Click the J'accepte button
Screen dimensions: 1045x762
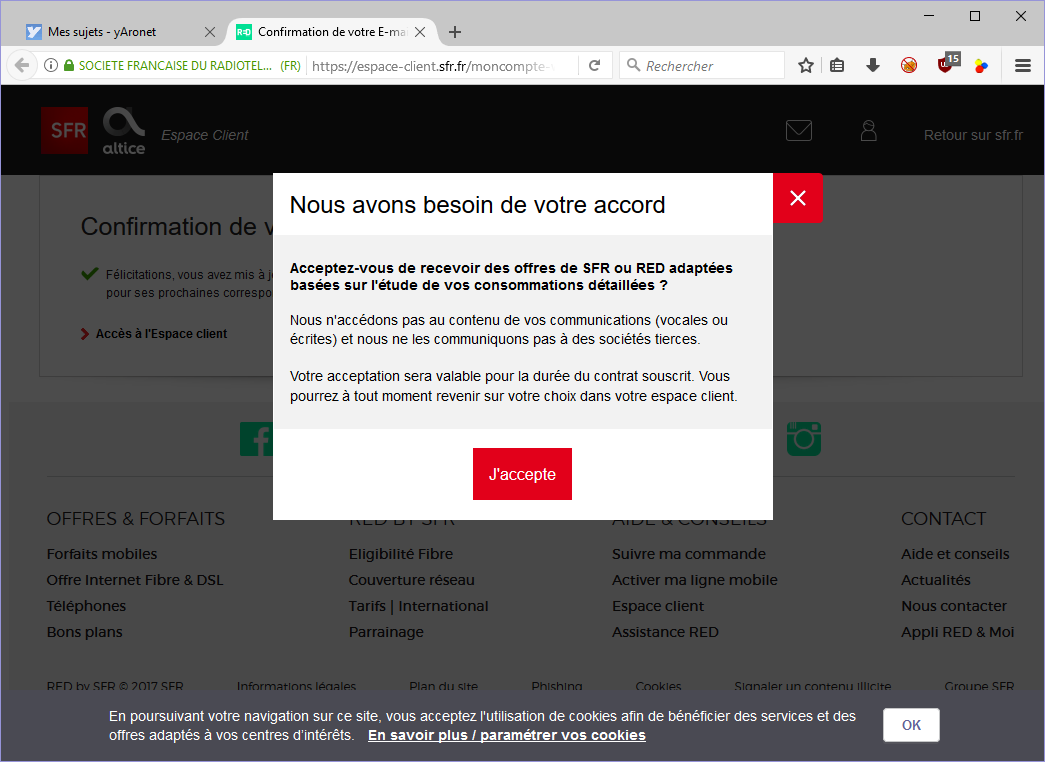click(522, 474)
